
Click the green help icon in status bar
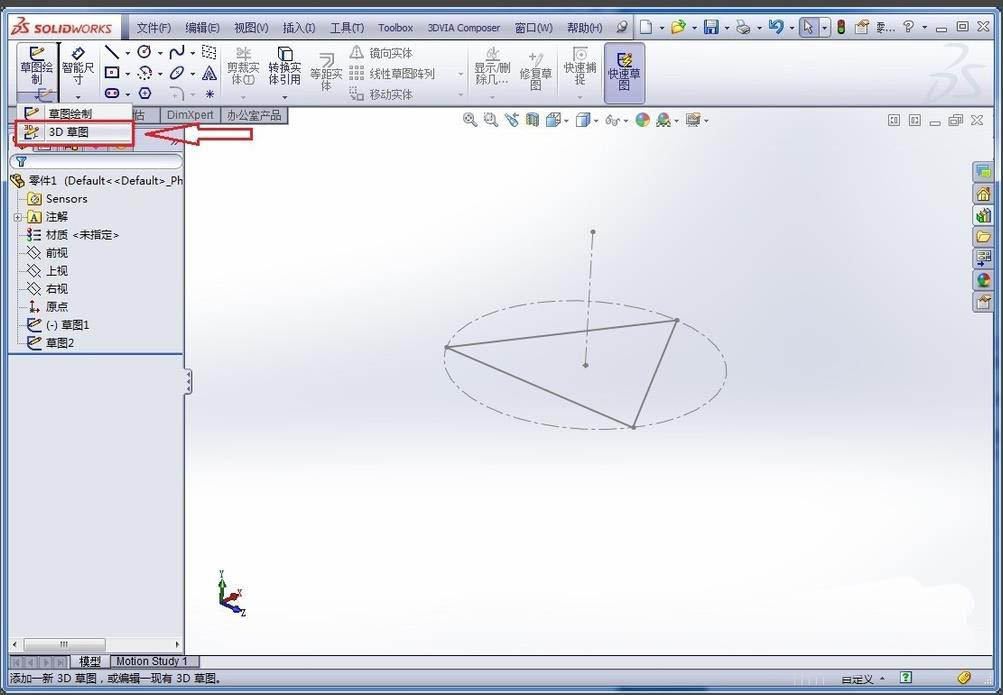point(906,678)
